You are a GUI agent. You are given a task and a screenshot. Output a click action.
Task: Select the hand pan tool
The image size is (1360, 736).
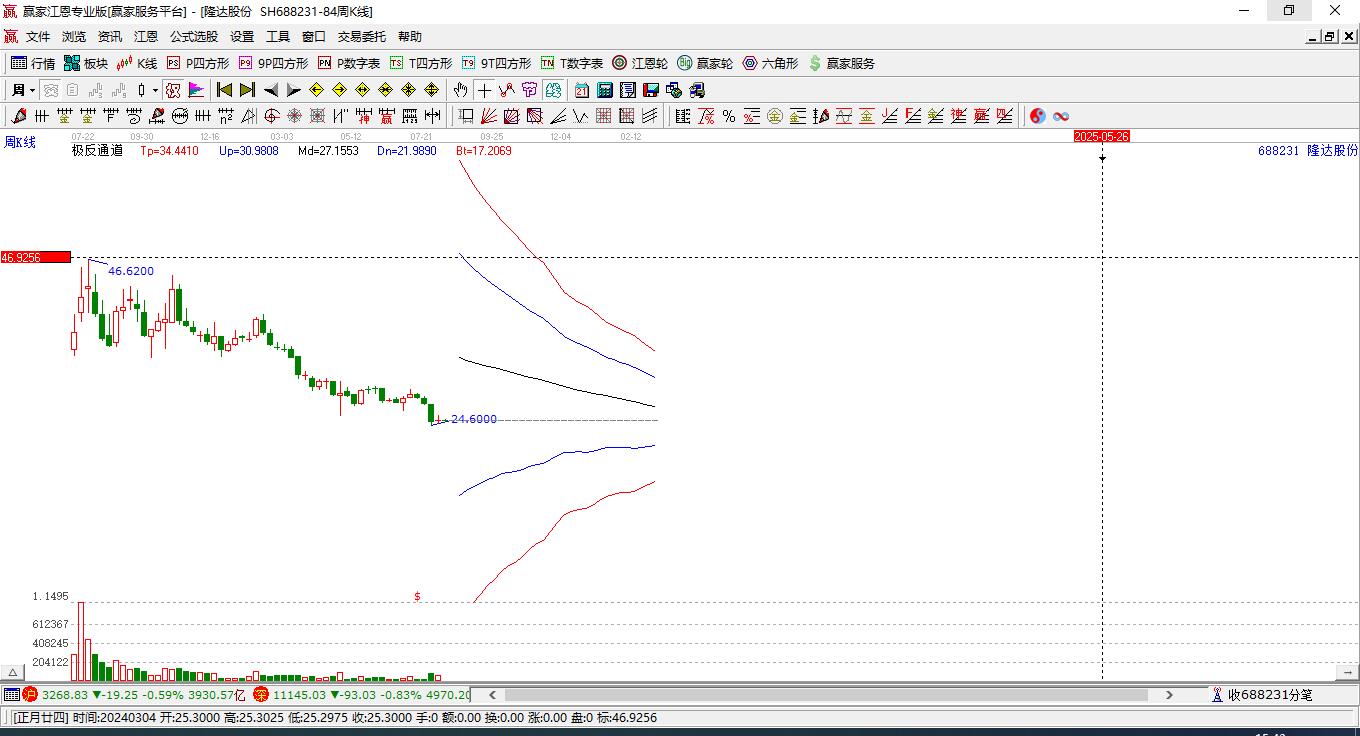point(460,90)
